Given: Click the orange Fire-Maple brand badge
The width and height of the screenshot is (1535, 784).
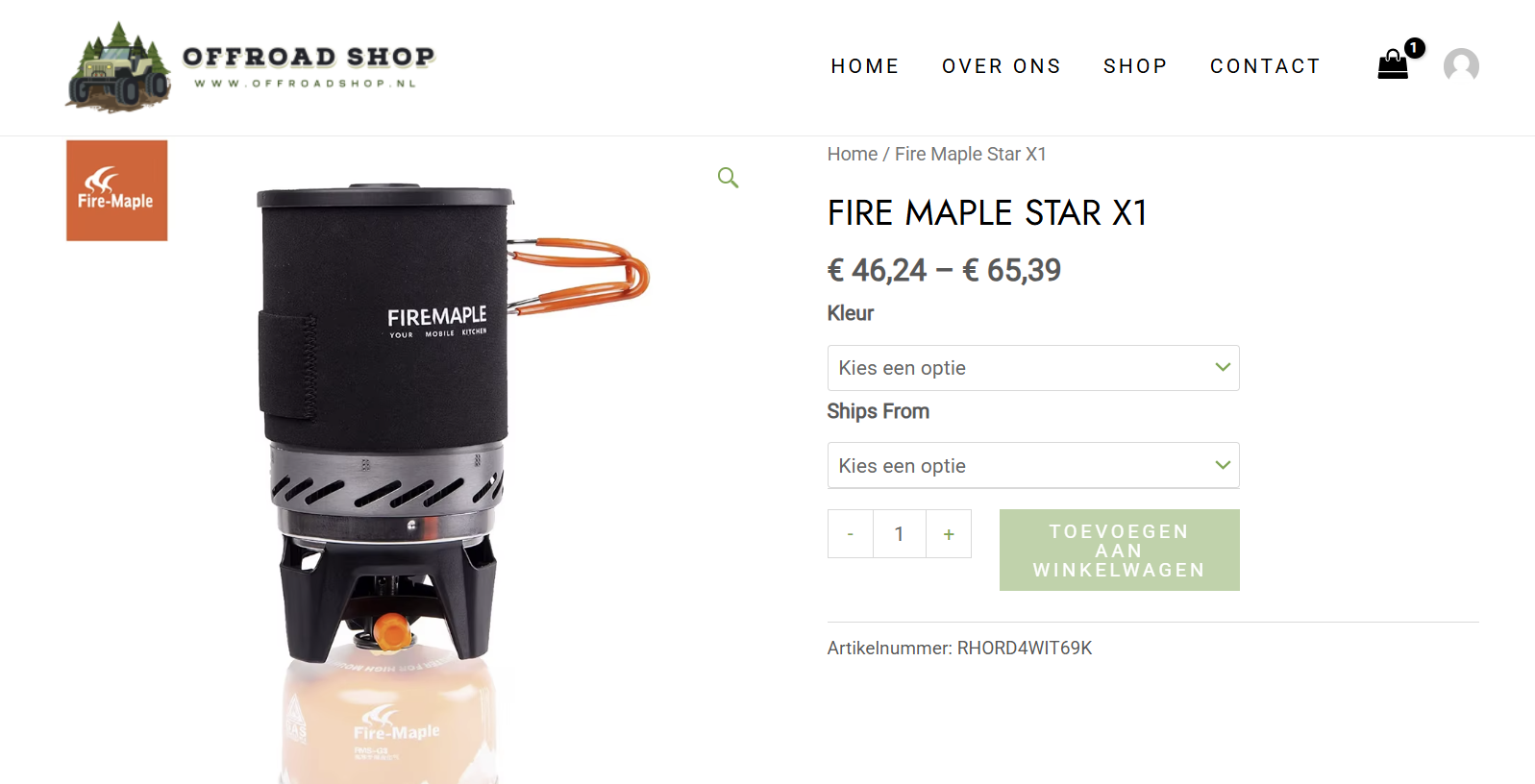Looking at the screenshot, I should [x=116, y=190].
